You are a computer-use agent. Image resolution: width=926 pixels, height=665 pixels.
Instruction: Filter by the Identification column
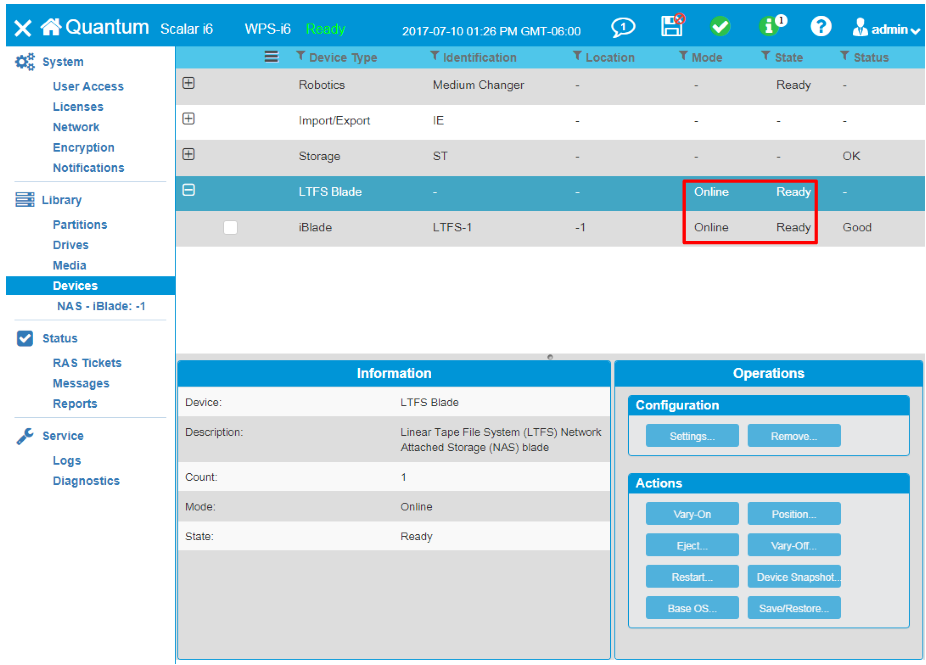[x=435, y=56]
